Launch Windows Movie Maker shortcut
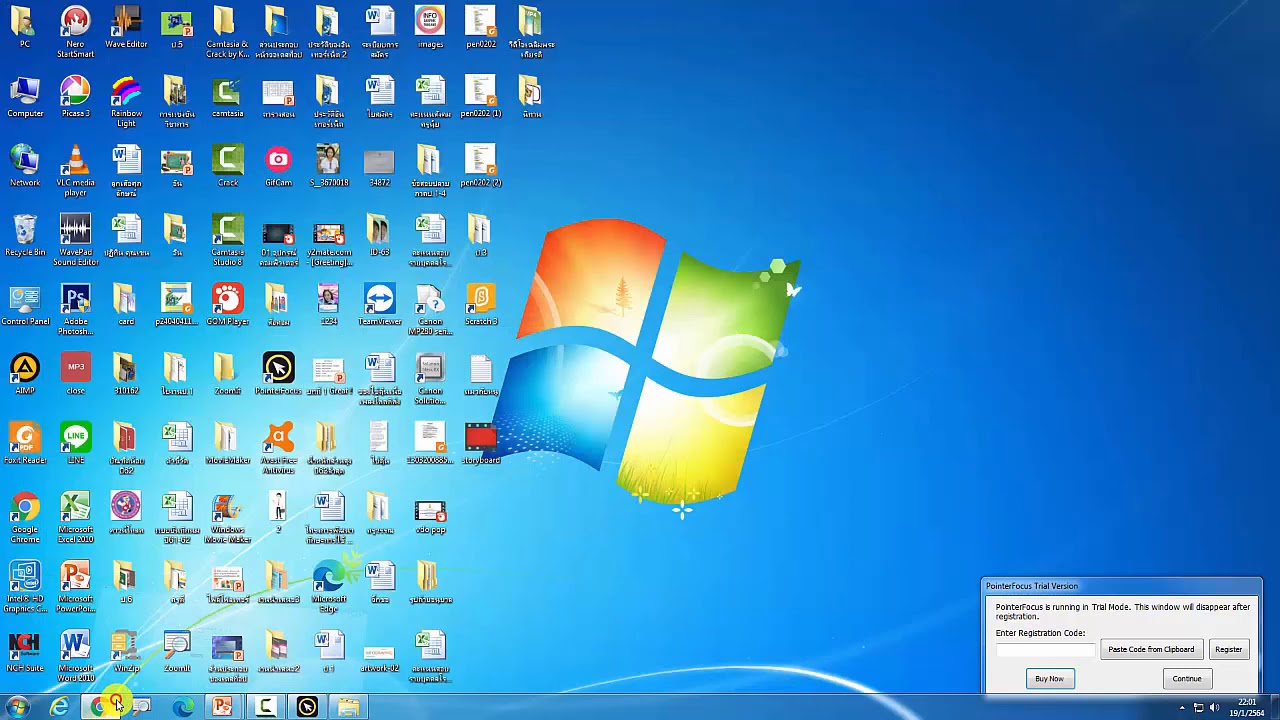This screenshot has height=720, width=1280. (x=227, y=517)
